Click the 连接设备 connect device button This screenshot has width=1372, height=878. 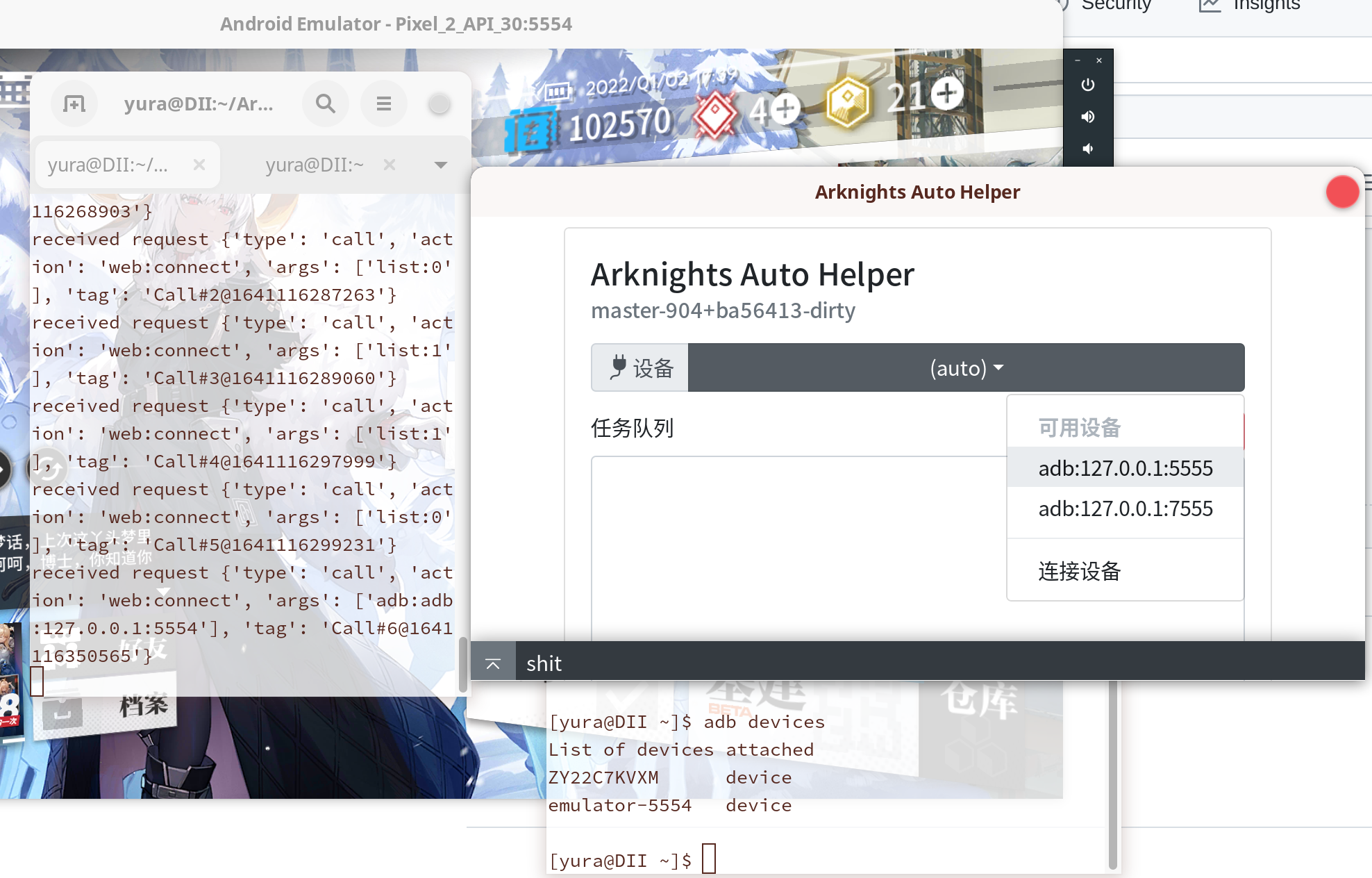(1078, 570)
